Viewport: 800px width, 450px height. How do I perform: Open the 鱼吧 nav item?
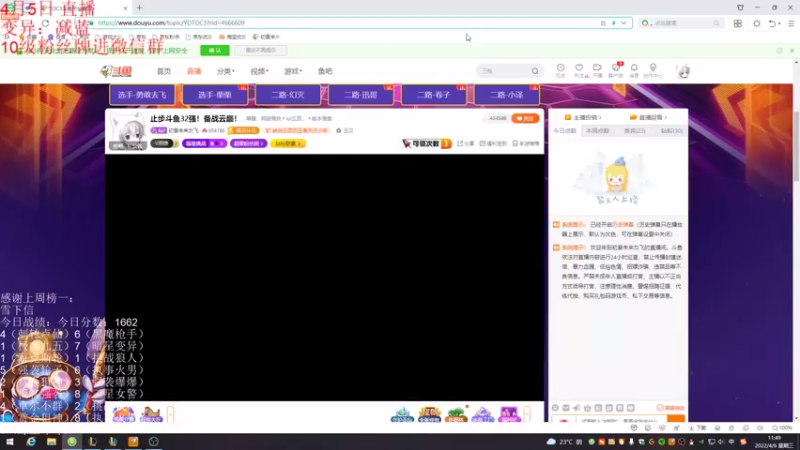pyautogui.click(x=325, y=71)
